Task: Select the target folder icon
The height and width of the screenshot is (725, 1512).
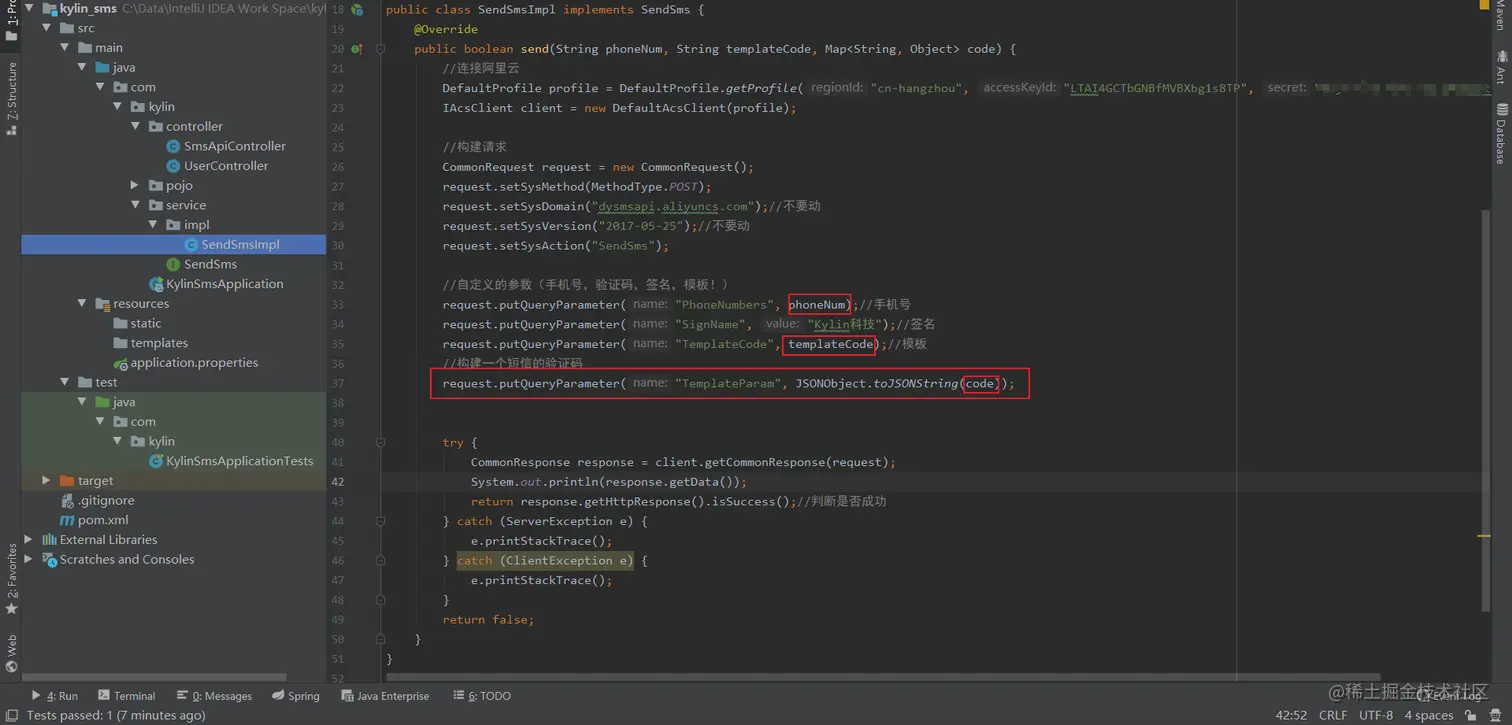Action: point(67,481)
